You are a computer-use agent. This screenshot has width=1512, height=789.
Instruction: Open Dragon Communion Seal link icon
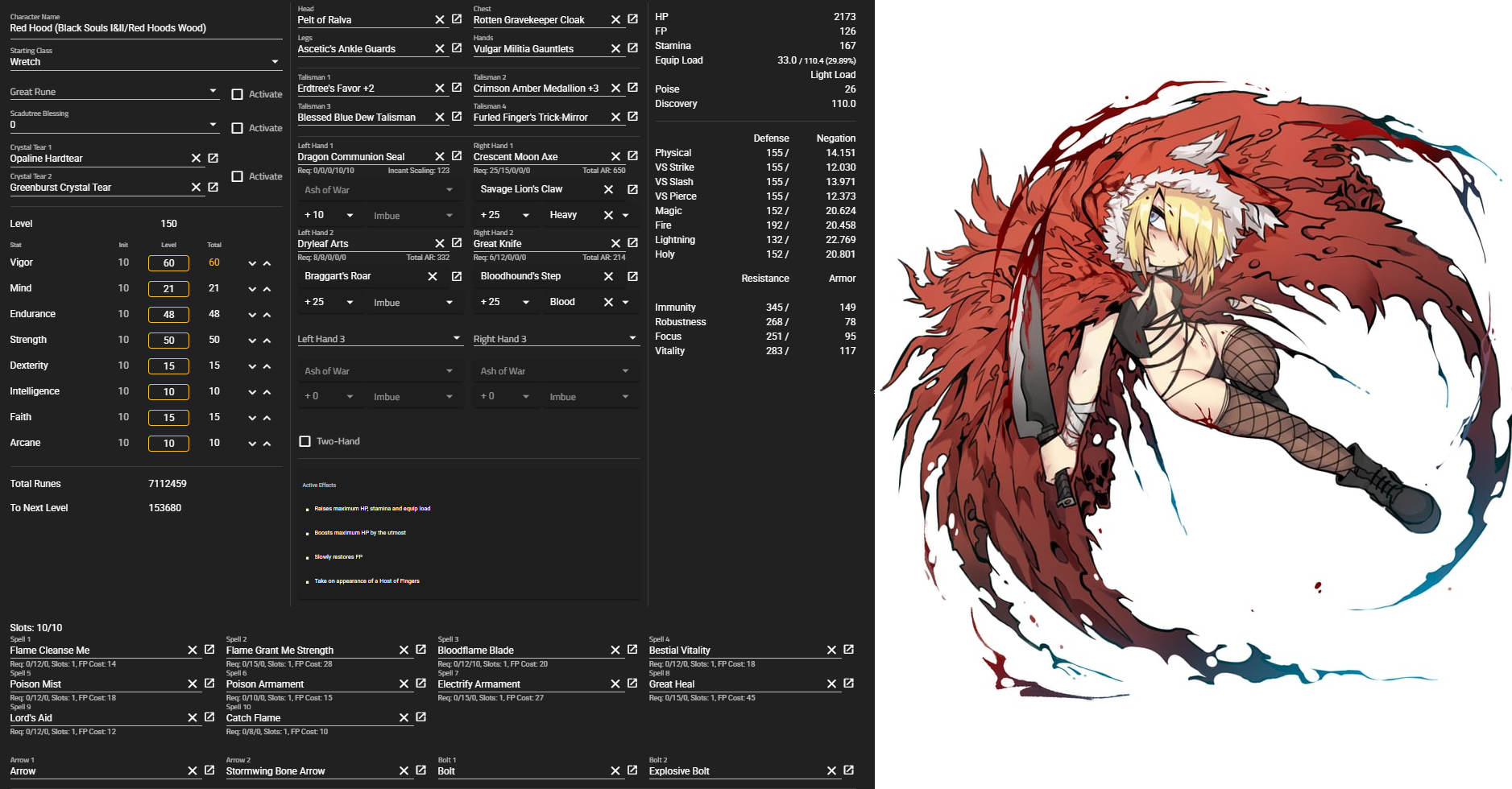(x=457, y=155)
